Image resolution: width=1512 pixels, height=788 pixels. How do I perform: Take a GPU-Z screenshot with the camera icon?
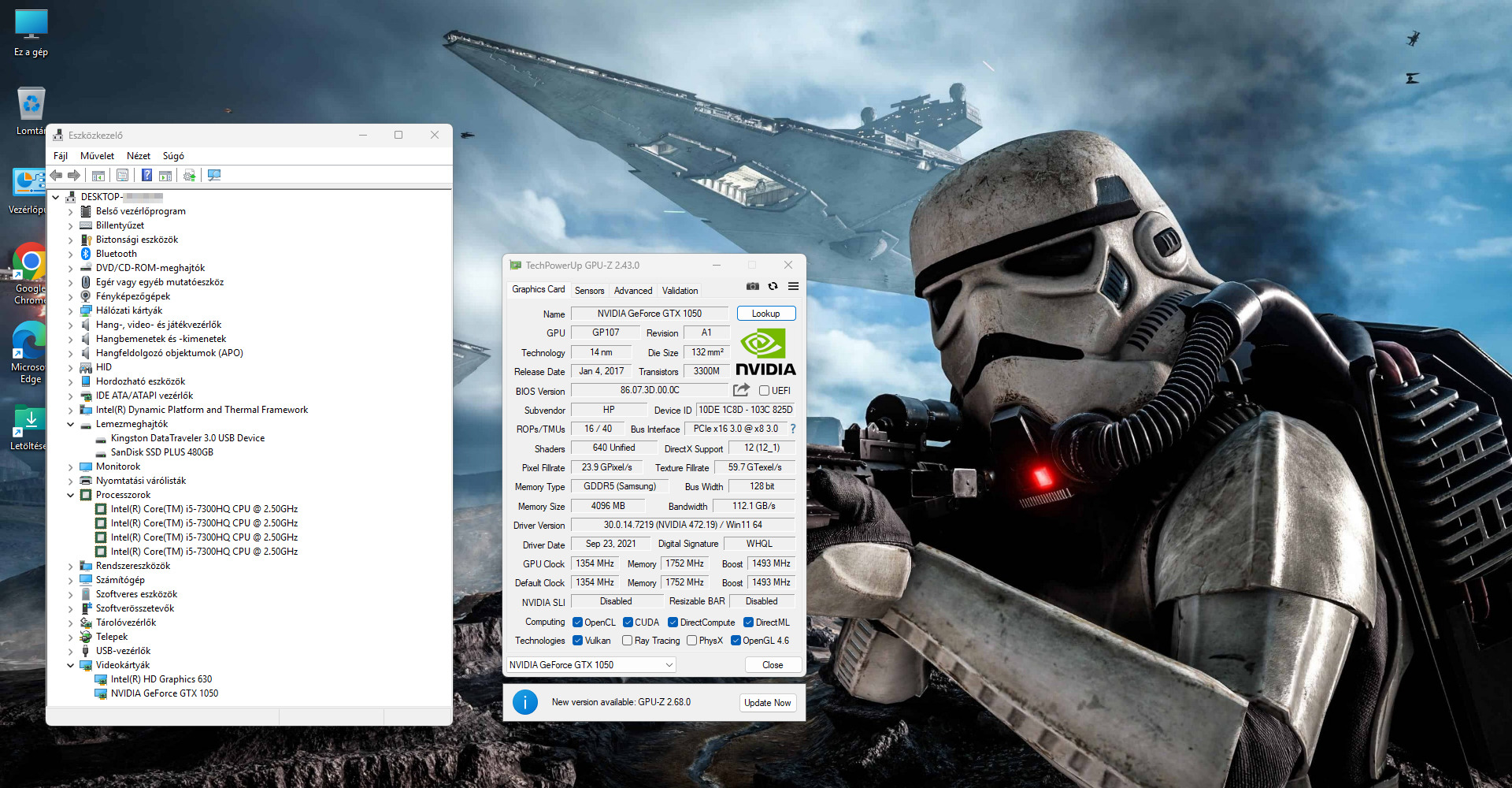point(753,286)
